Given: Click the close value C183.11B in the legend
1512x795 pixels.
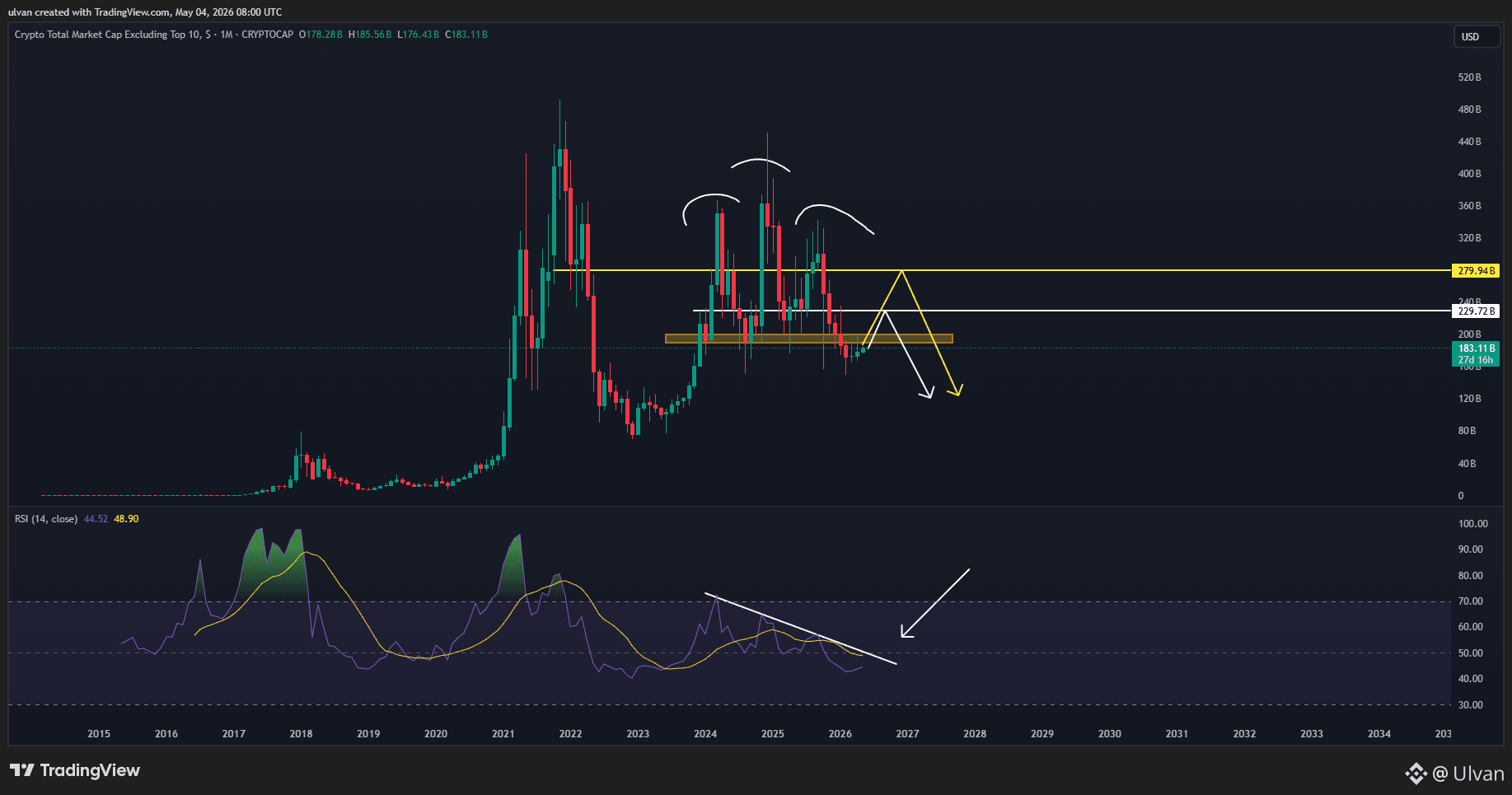Looking at the screenshot, I should click(x=466, y=35).
